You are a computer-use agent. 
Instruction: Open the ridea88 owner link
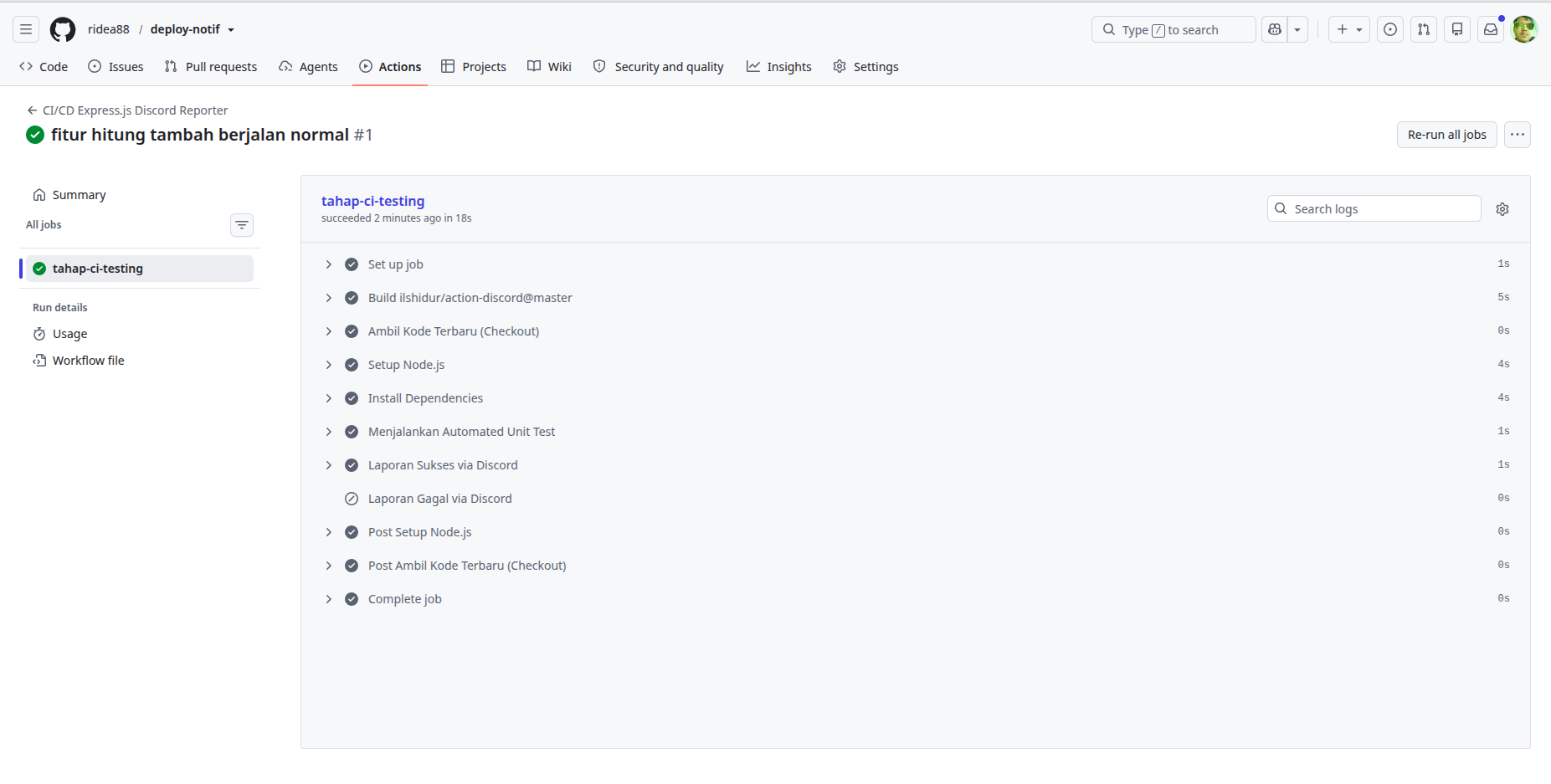109,29
